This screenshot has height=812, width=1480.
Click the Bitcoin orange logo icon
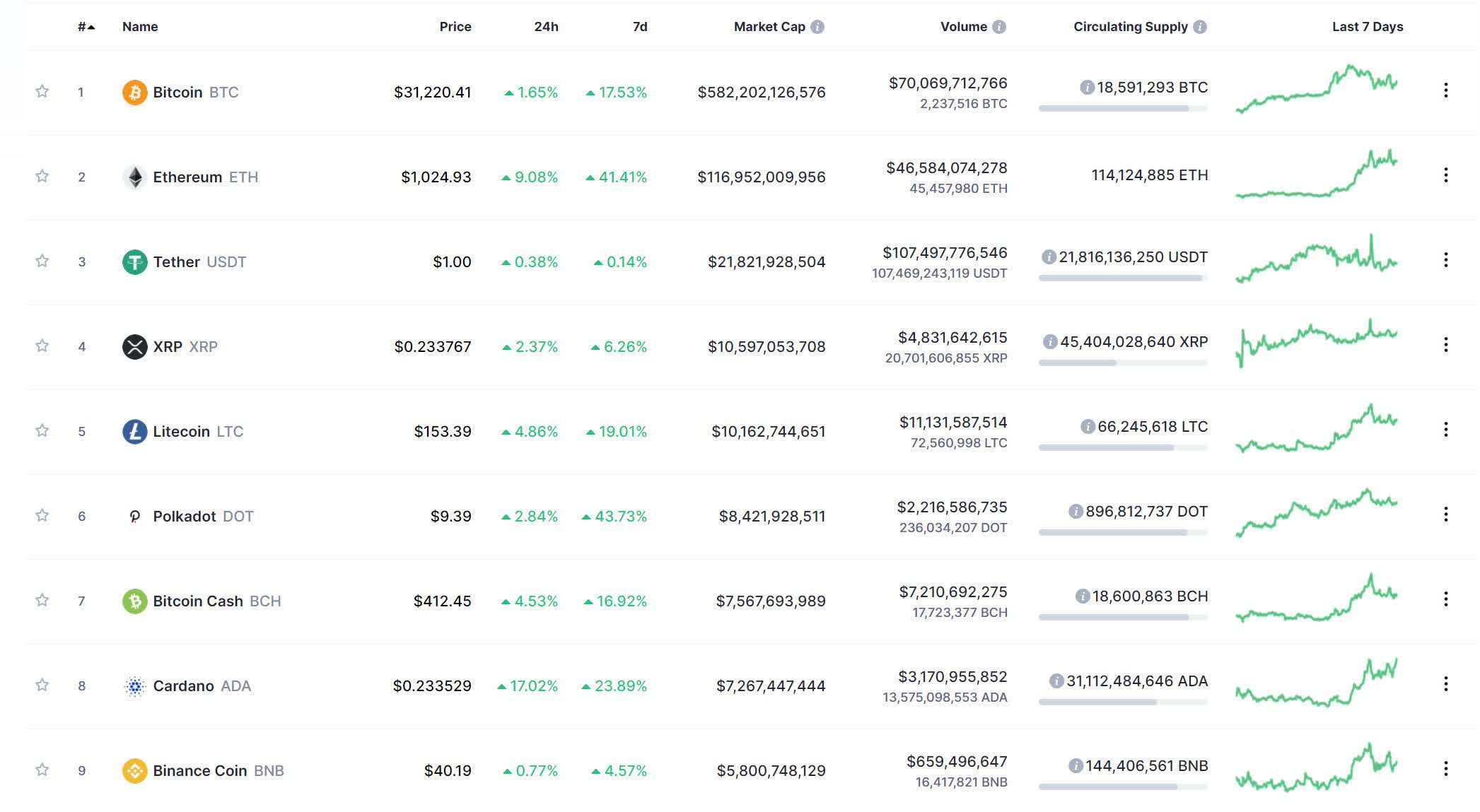134,92
